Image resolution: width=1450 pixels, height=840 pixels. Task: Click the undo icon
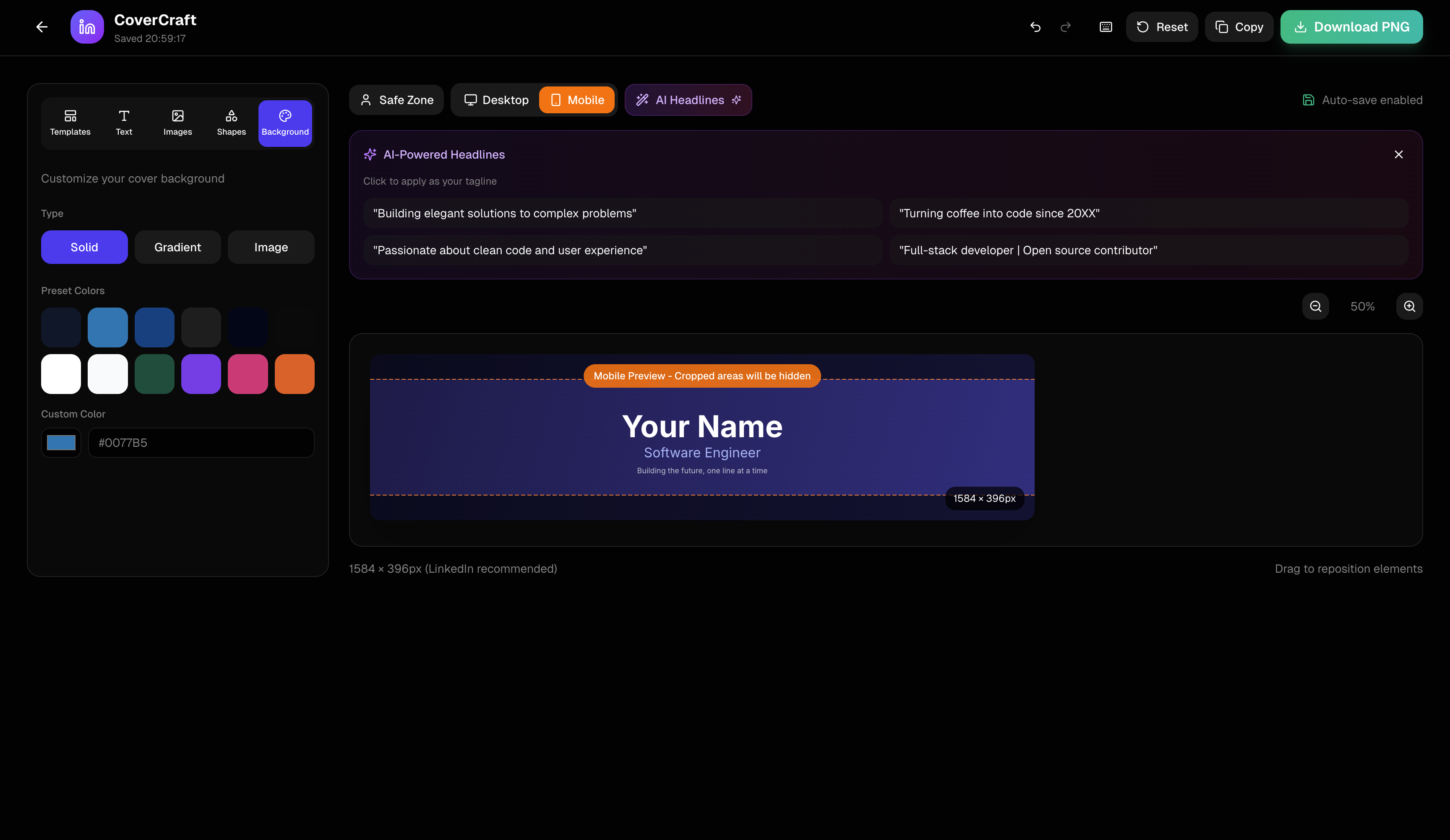[x=1035, y=27]
